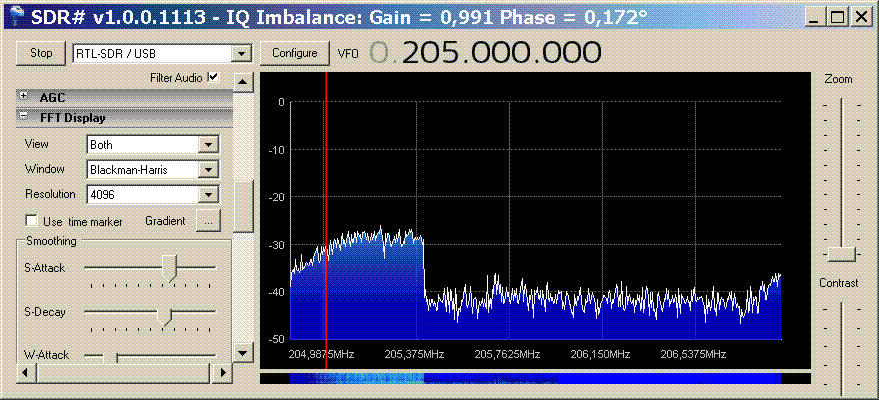Click the side panel scroll down arrow
879x400 pixels.
click(243, 352)
